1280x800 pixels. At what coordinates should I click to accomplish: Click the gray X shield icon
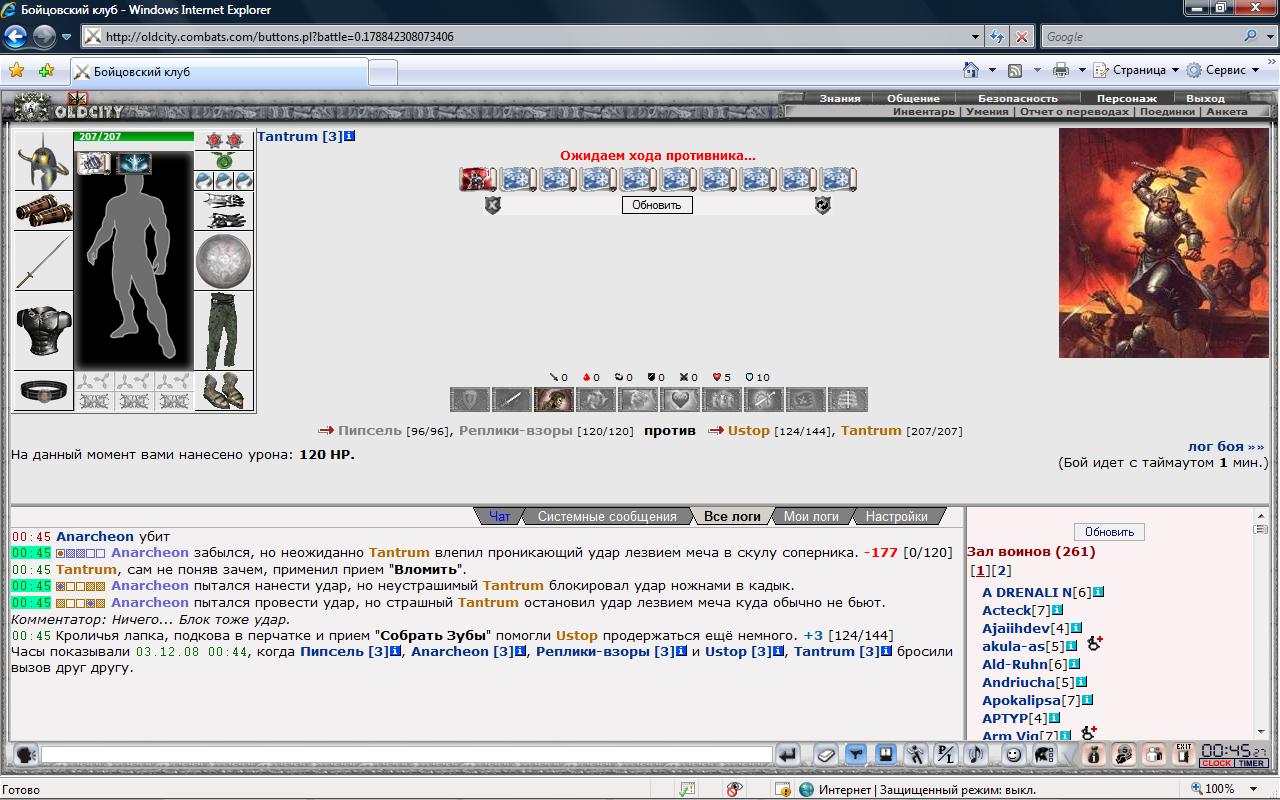(x=492, y=205)
